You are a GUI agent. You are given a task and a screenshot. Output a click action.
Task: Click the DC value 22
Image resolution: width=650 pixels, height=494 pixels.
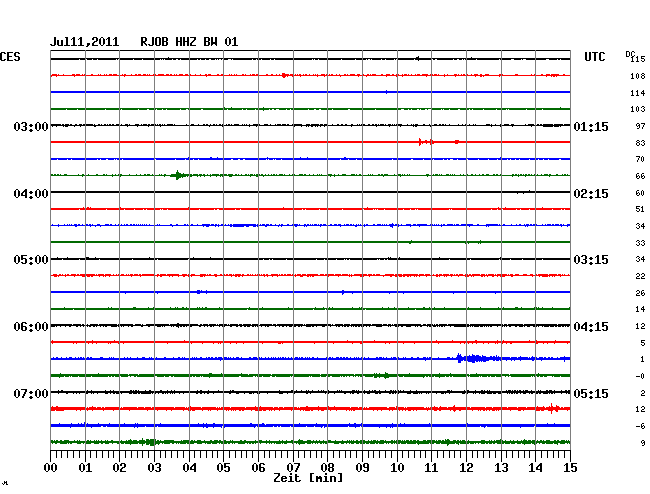[x=640, y=276]
